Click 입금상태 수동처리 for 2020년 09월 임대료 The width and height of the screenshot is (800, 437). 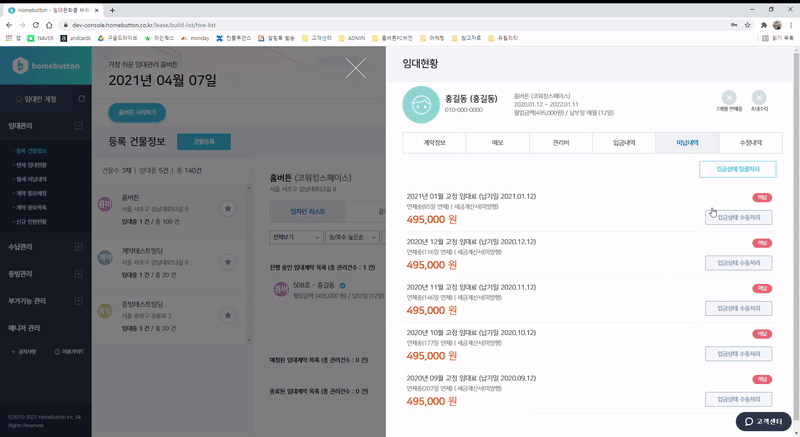tap(738, 399)
